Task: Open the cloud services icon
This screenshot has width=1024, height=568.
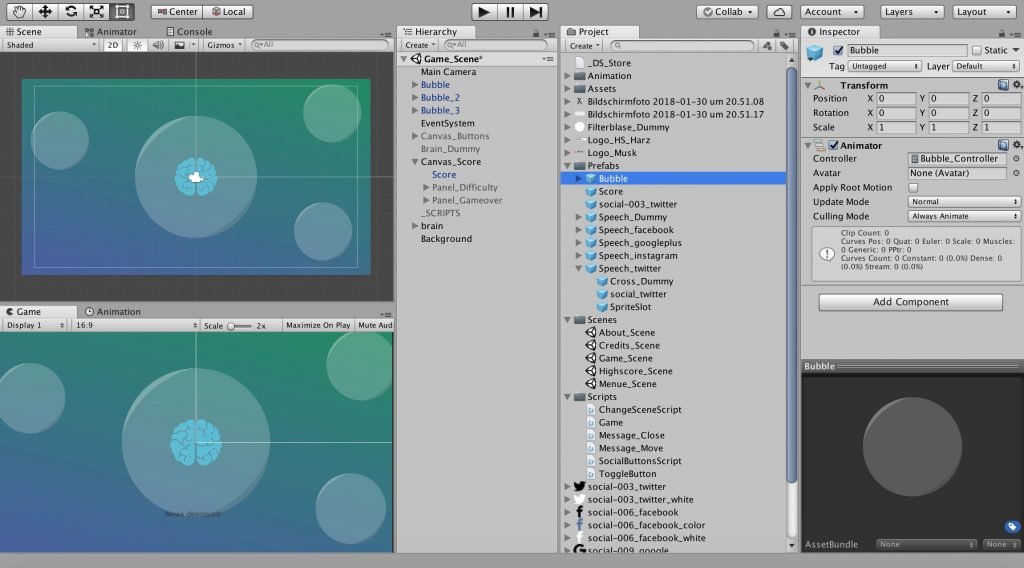Action: point(779,12)
